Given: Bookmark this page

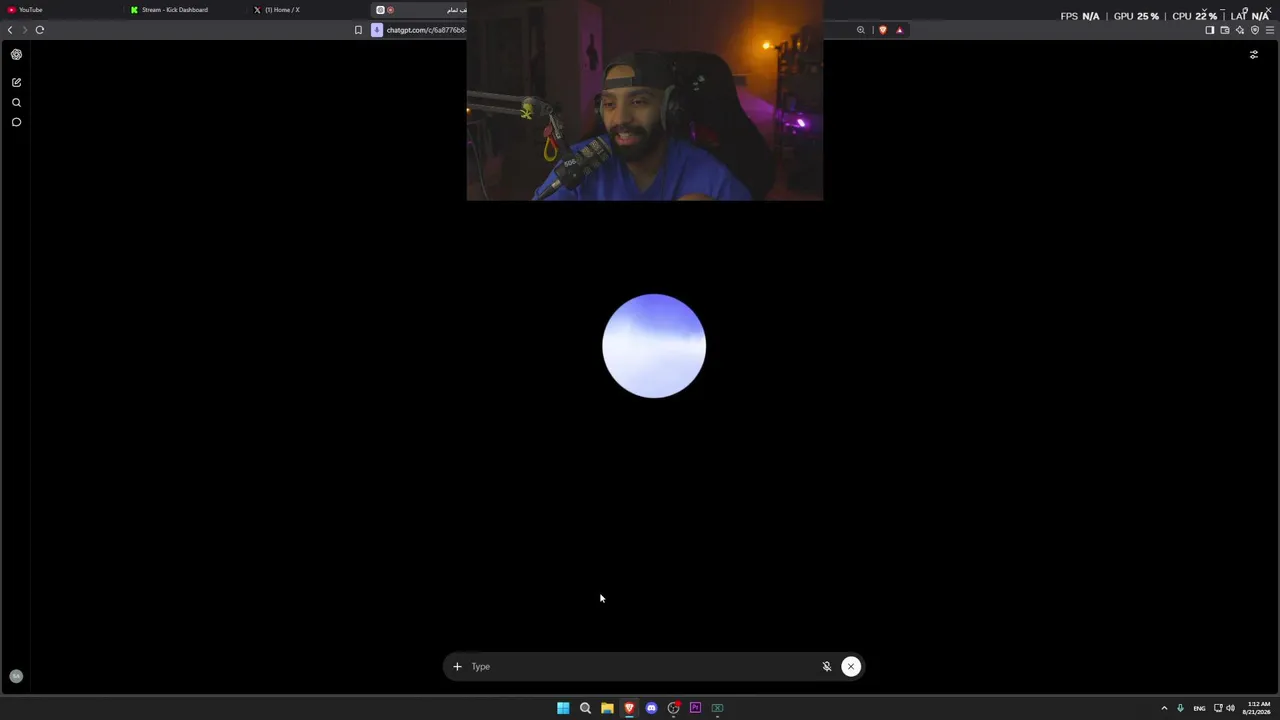Looking at the screenshot, I should tap(358, 30).
